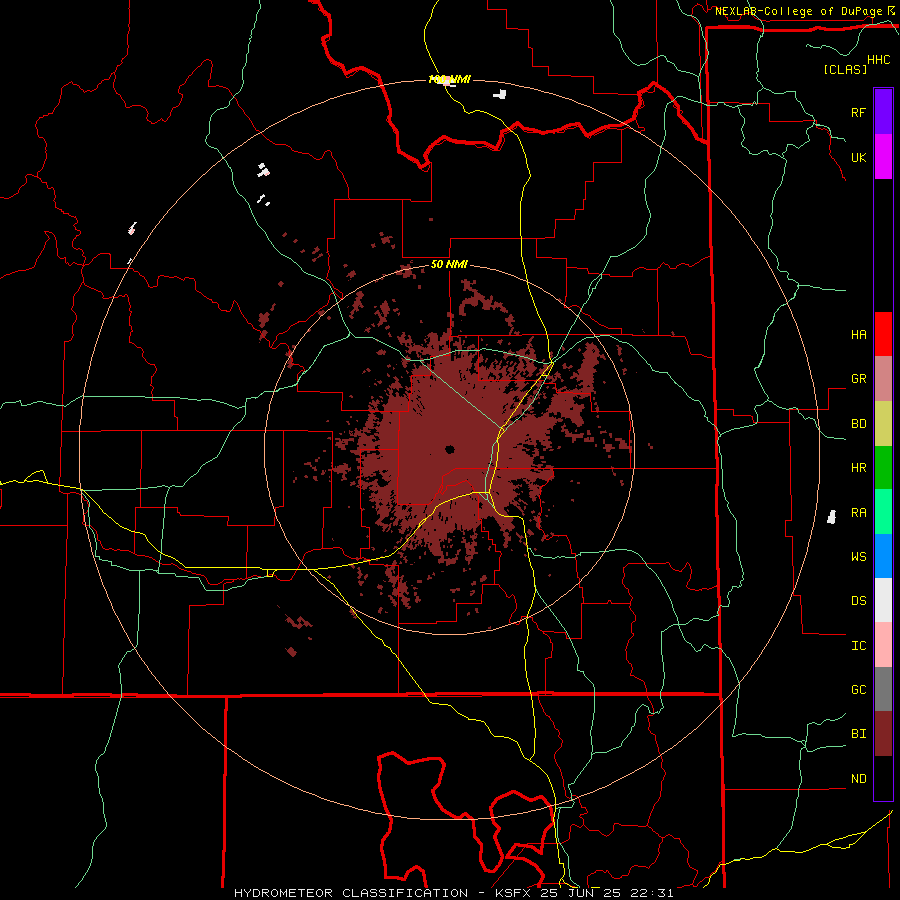This screenshot has height=900, width=900.
Task: Click the BI legend label
Action: coord(858,734)
